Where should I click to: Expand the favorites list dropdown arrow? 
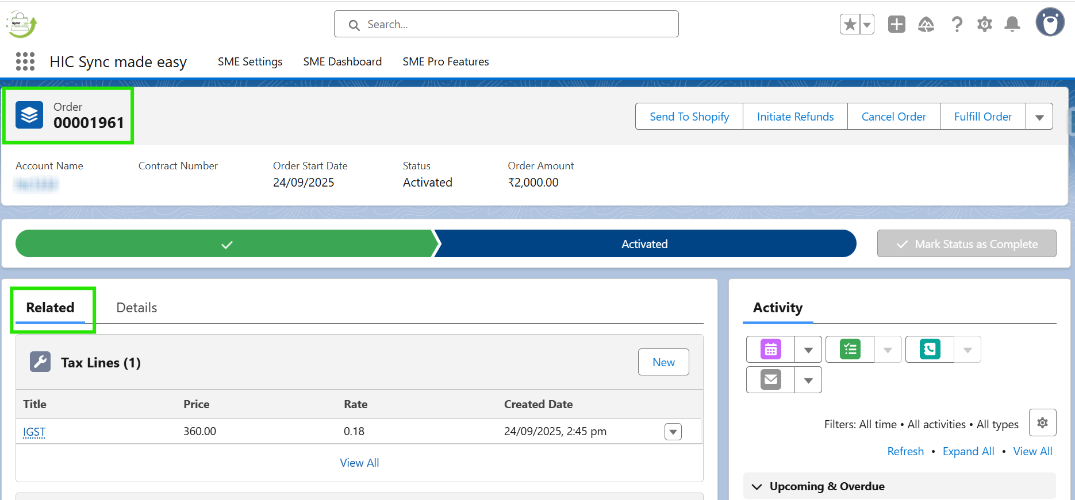pos(867,24)
